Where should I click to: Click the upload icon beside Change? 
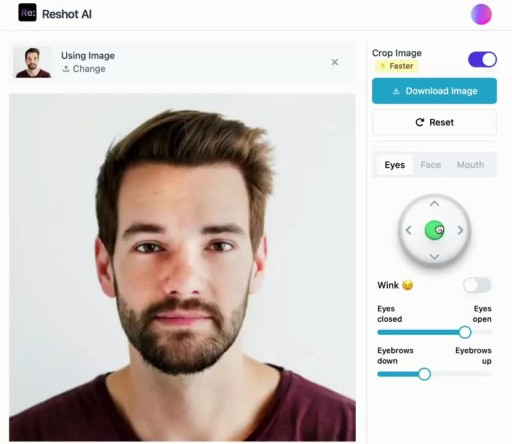click(66, 69)
